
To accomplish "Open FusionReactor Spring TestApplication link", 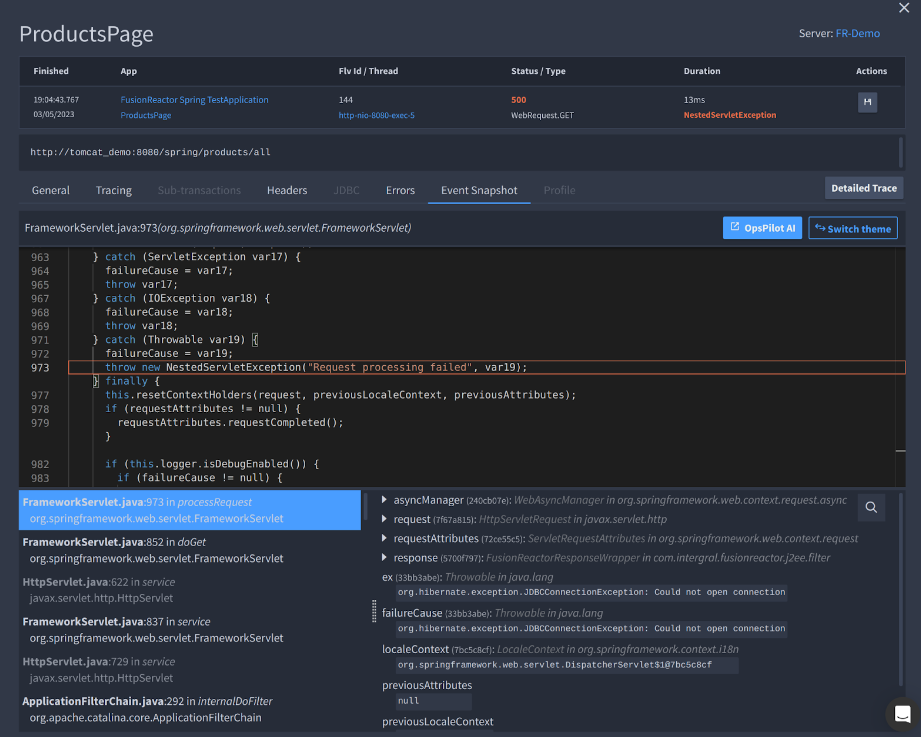I will pos(194,100).
